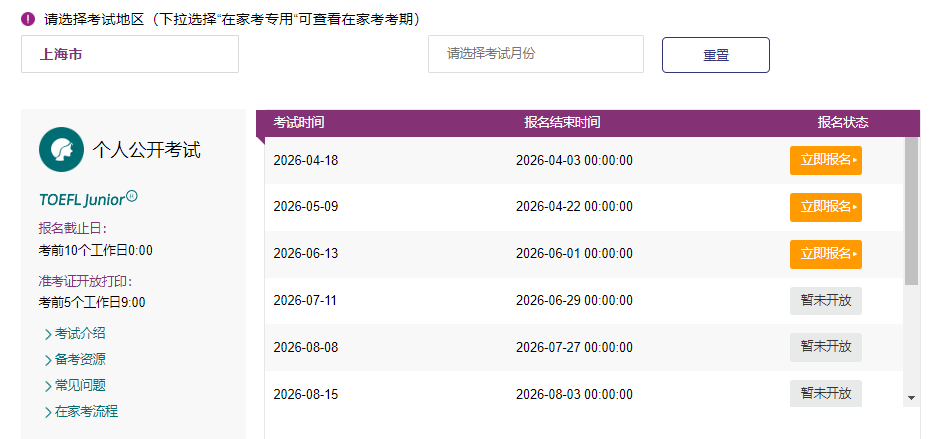Open the 在家考流程 link
Image resolution: width=930 pixels, height=439 pixels.
click(85, 411)
